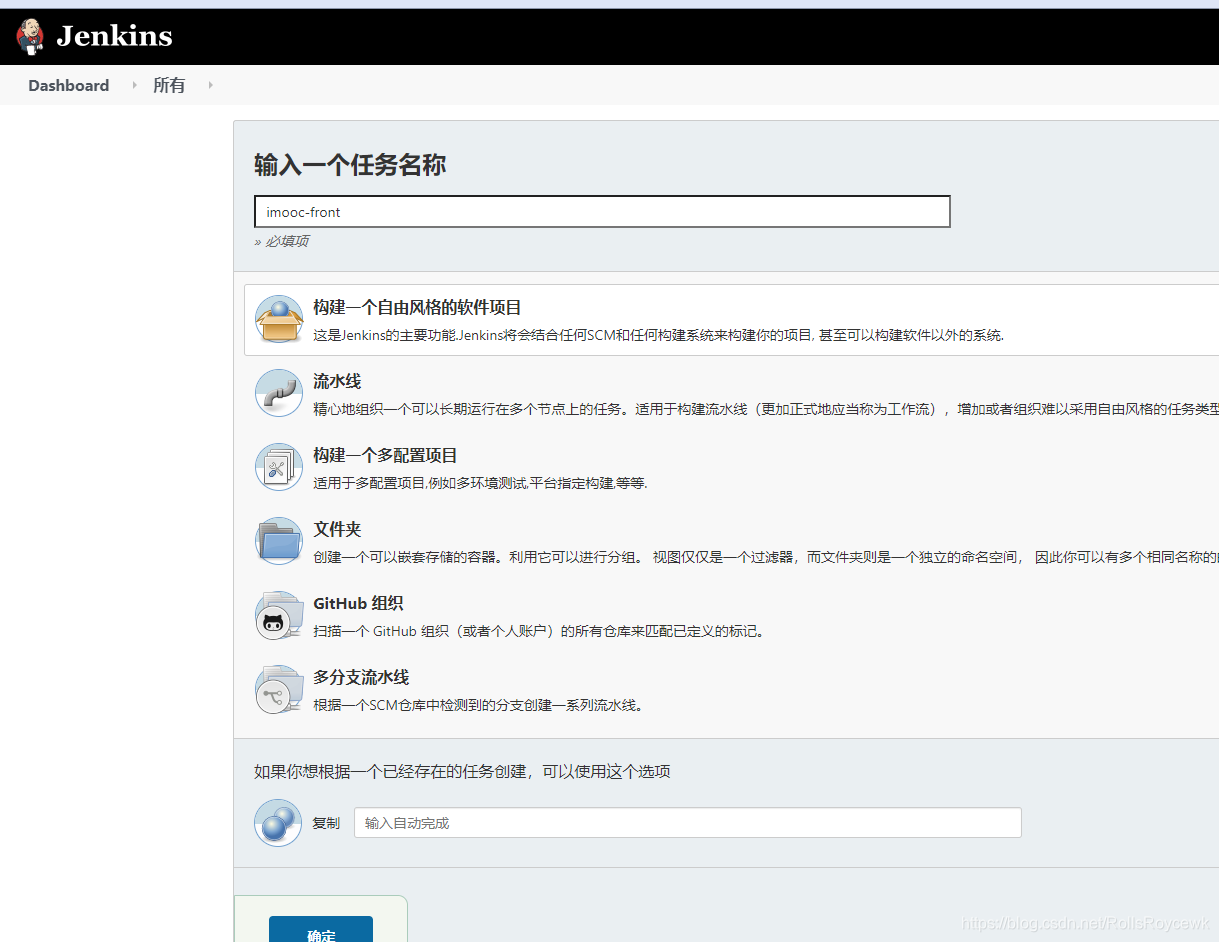Click the 流水线 pipeline description text
The image size is (1219, 942).
click(766, 409)
